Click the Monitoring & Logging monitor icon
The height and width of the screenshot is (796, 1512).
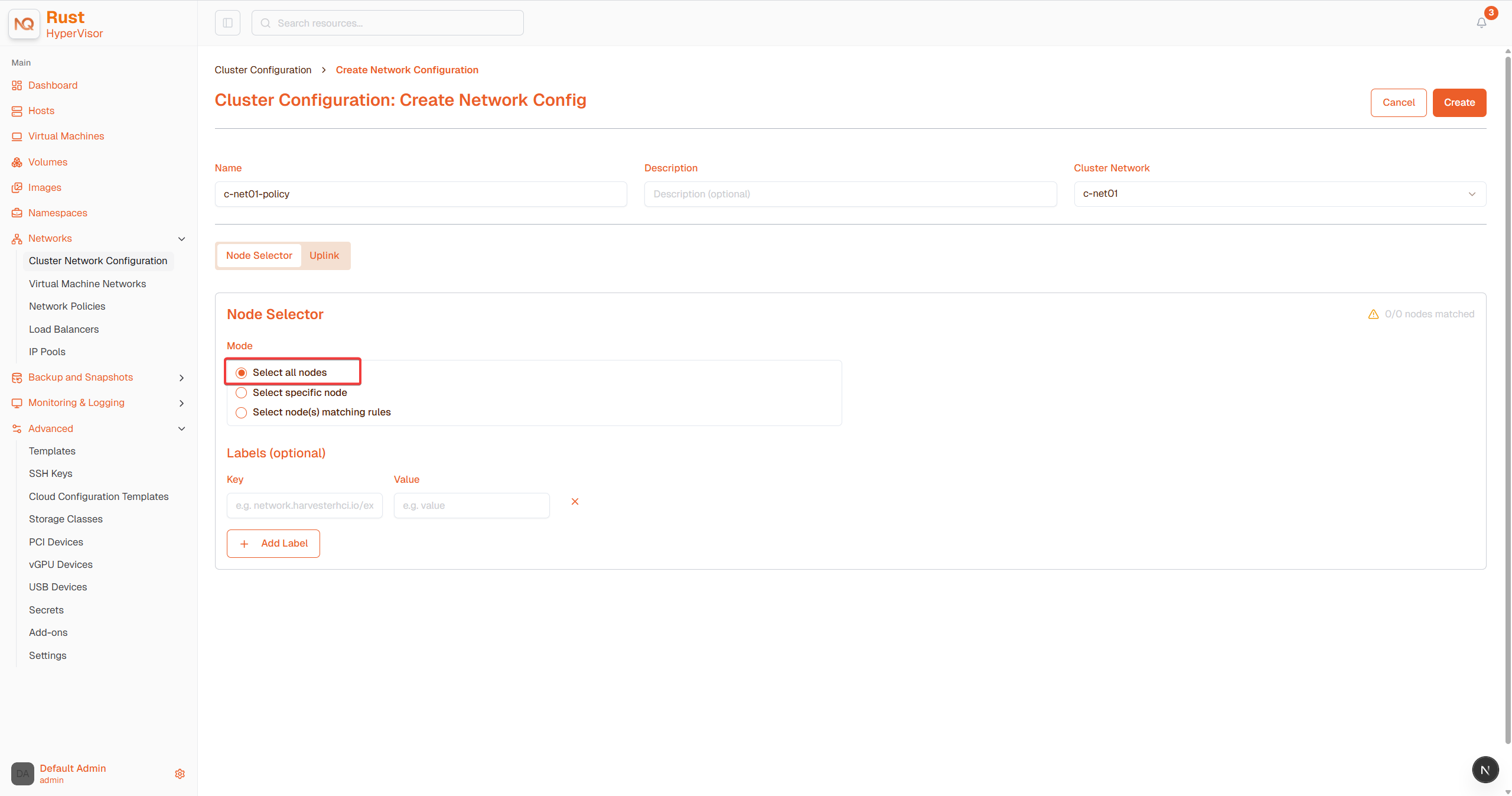[x=17, y=403]
